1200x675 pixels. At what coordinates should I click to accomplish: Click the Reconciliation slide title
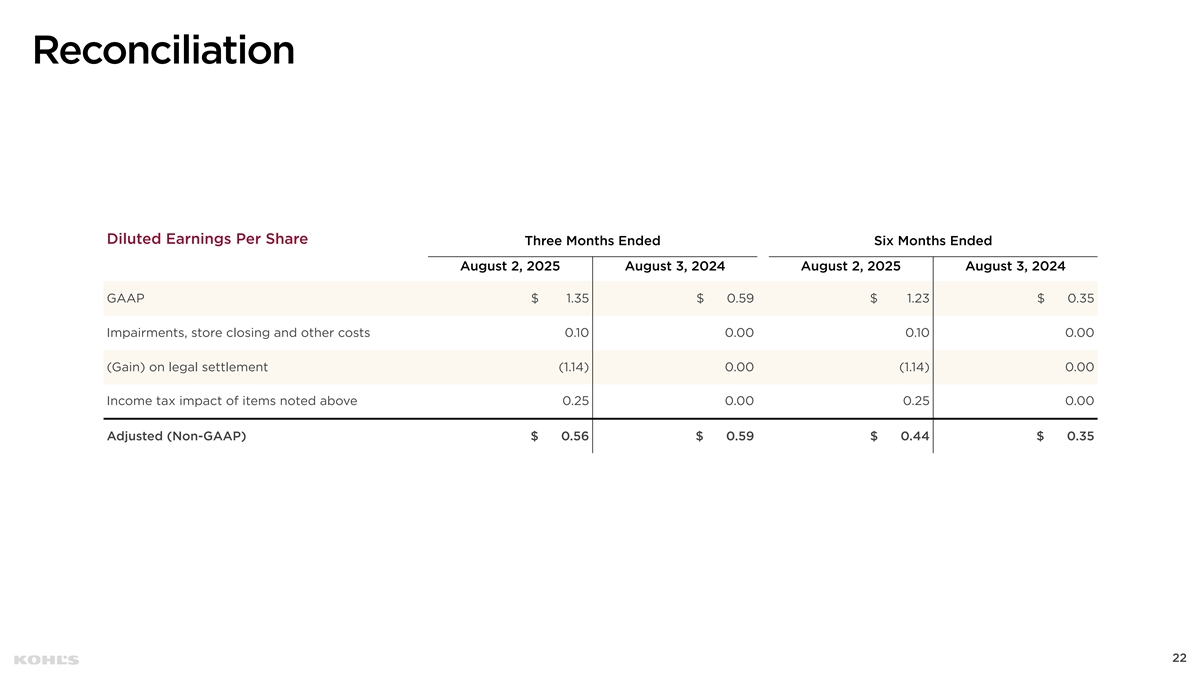click(164, 50)
